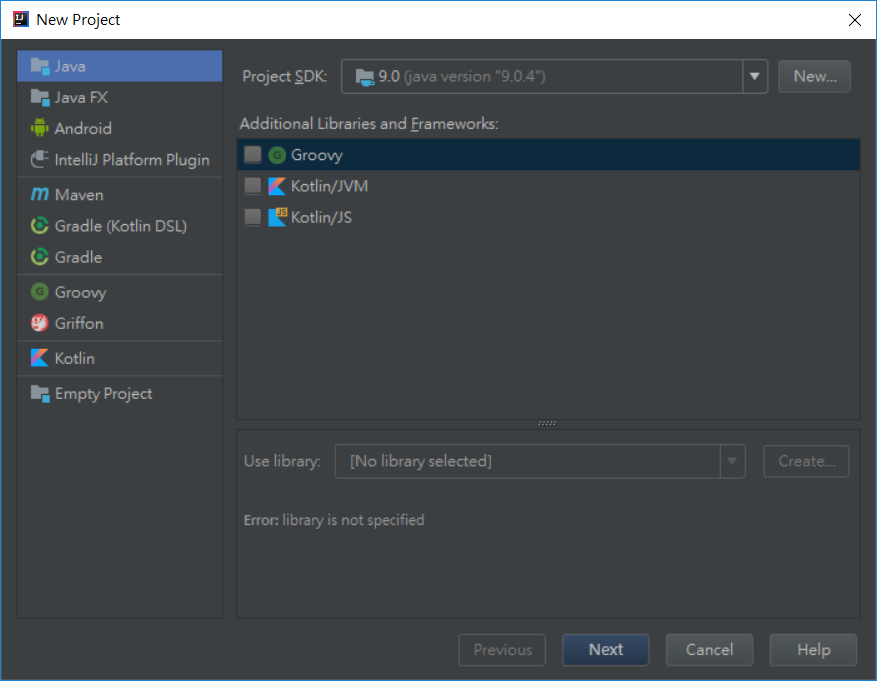Click the Groovy icon in frameworks list
Screen dimensions: 877x681
277,155
